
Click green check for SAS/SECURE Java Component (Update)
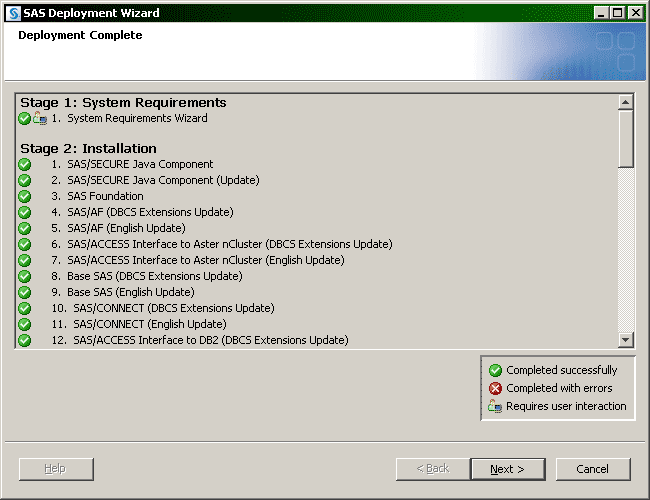click(24, 180)
